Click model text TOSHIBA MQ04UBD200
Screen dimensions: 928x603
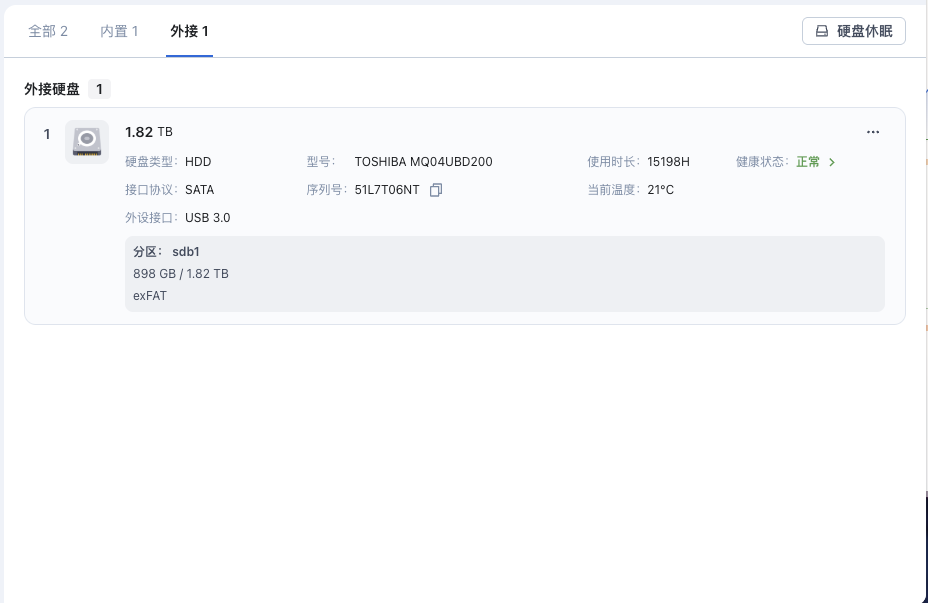[423, 162]
